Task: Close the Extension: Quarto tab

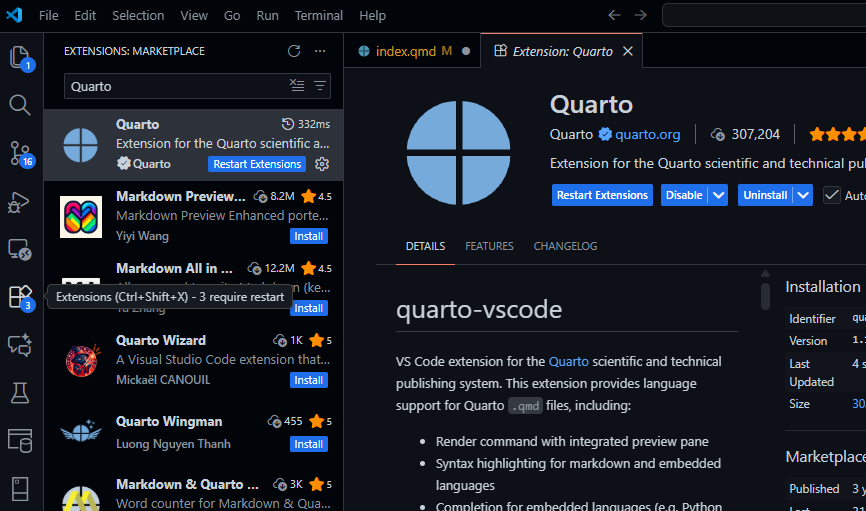Action: point(628,51)
